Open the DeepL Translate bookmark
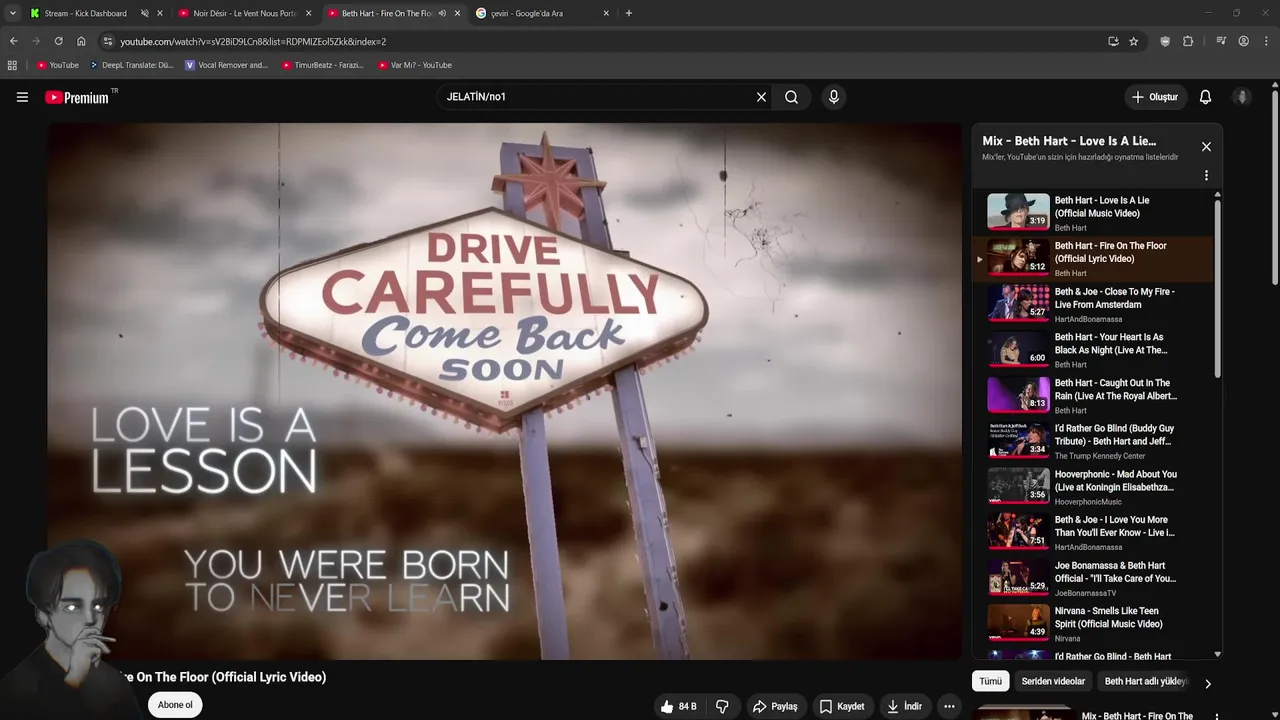The height and width of the screenshot is (720, 1280). tap(131, 65)
